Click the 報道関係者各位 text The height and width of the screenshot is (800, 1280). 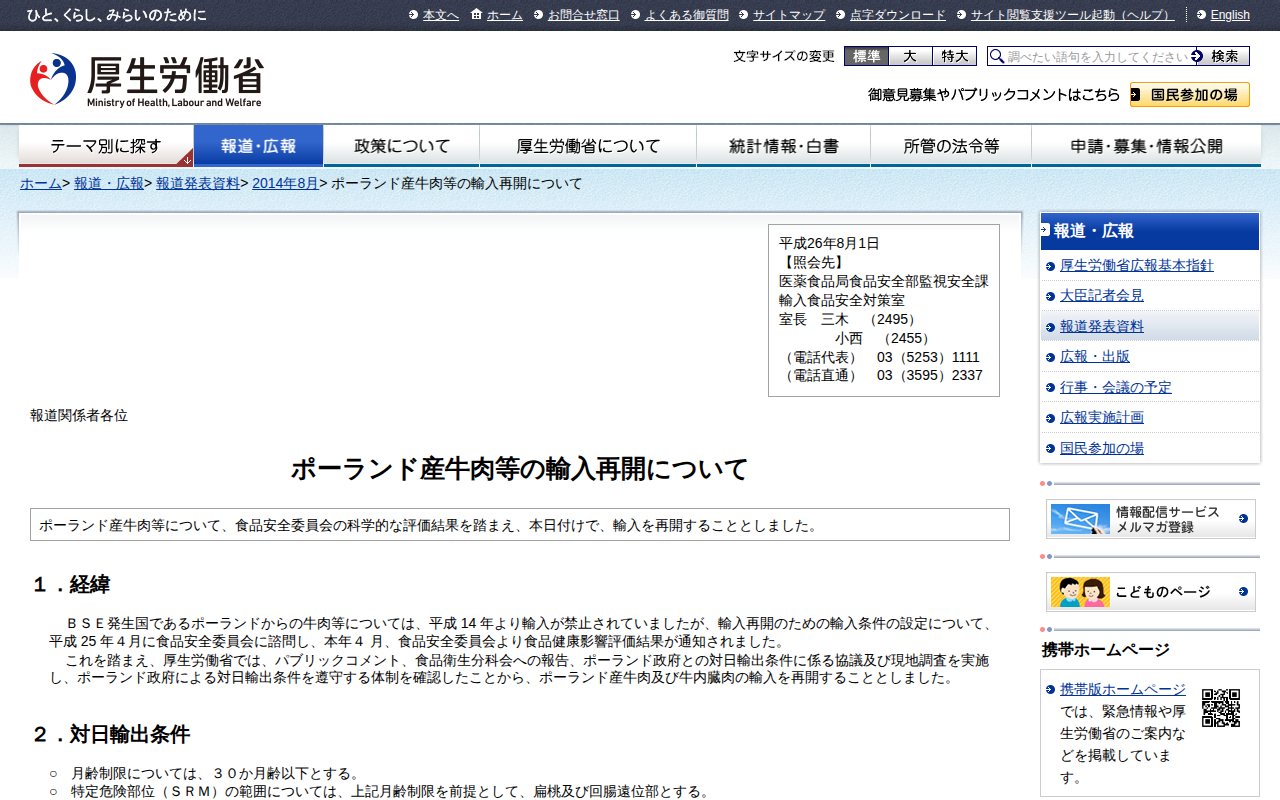click(79, 415)
